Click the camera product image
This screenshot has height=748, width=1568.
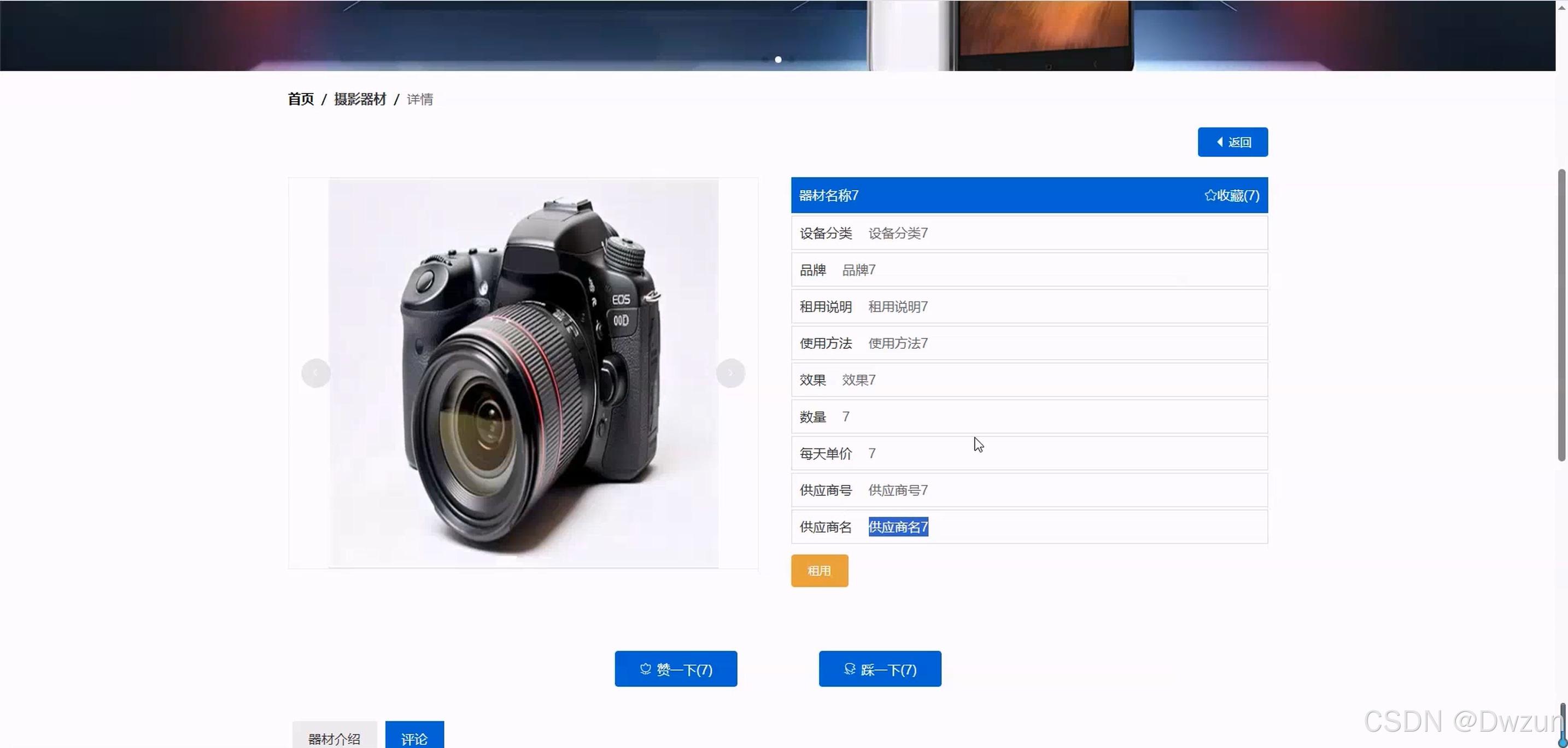coord(523,372)
